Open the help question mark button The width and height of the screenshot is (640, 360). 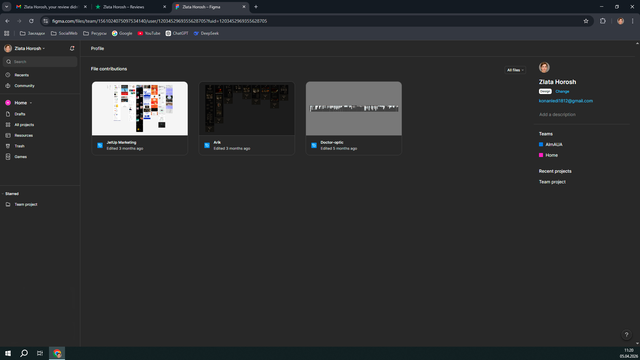point(626,335)
